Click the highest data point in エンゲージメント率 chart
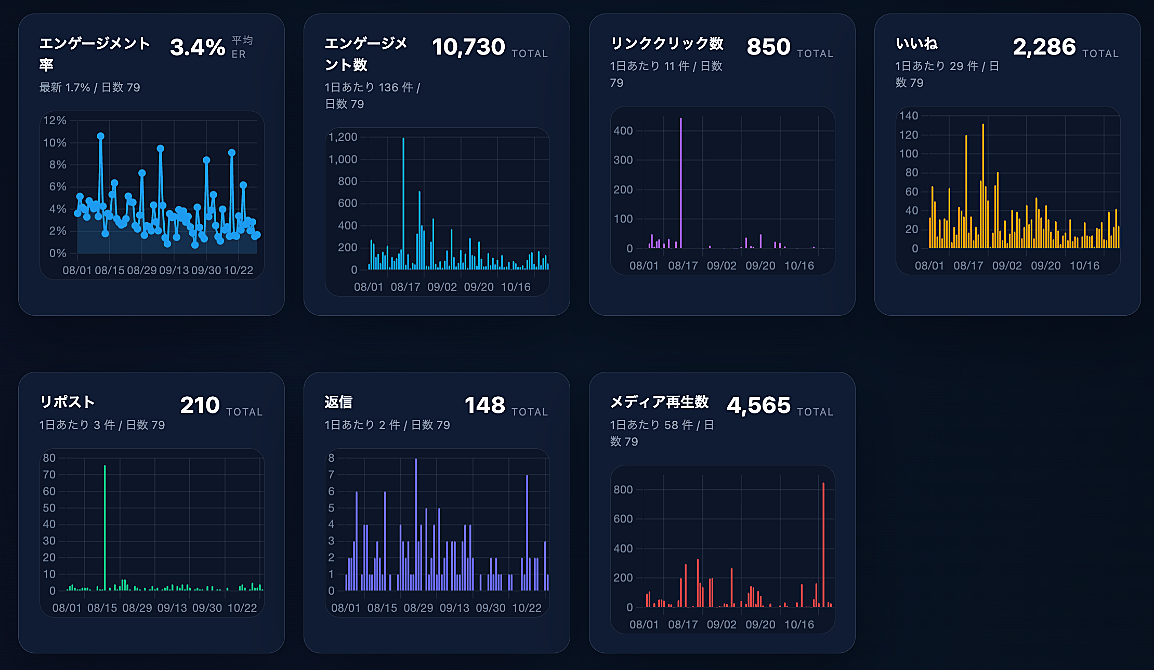The image size is (1154, 670). [101, 136]
